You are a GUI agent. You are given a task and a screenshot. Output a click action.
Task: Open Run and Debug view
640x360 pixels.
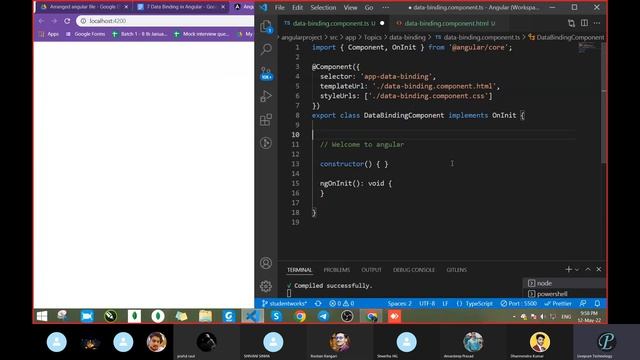(266, 96)
